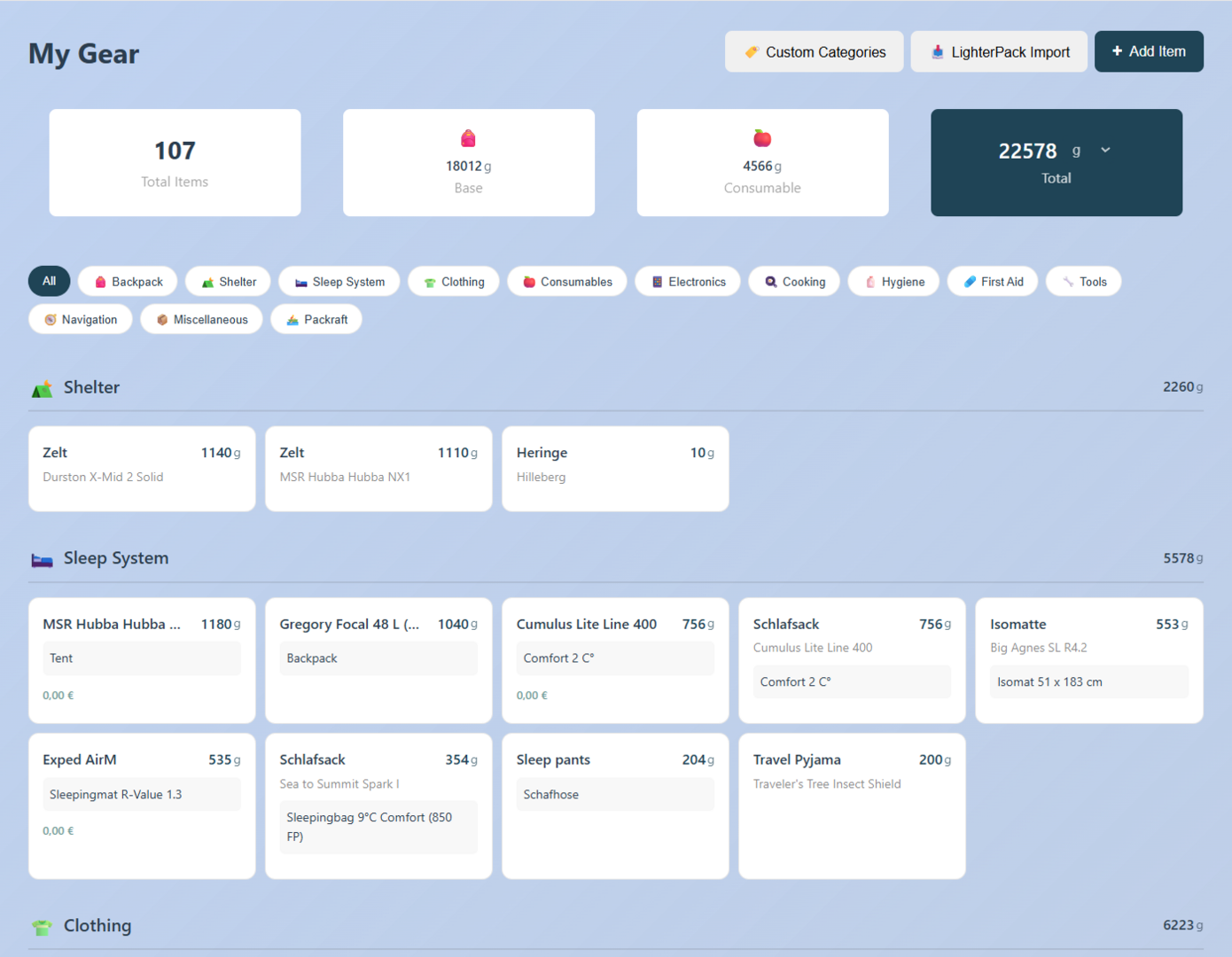Select the Exped AirM sleeping mat card
1232x957 pixels.
pos(142,805)
